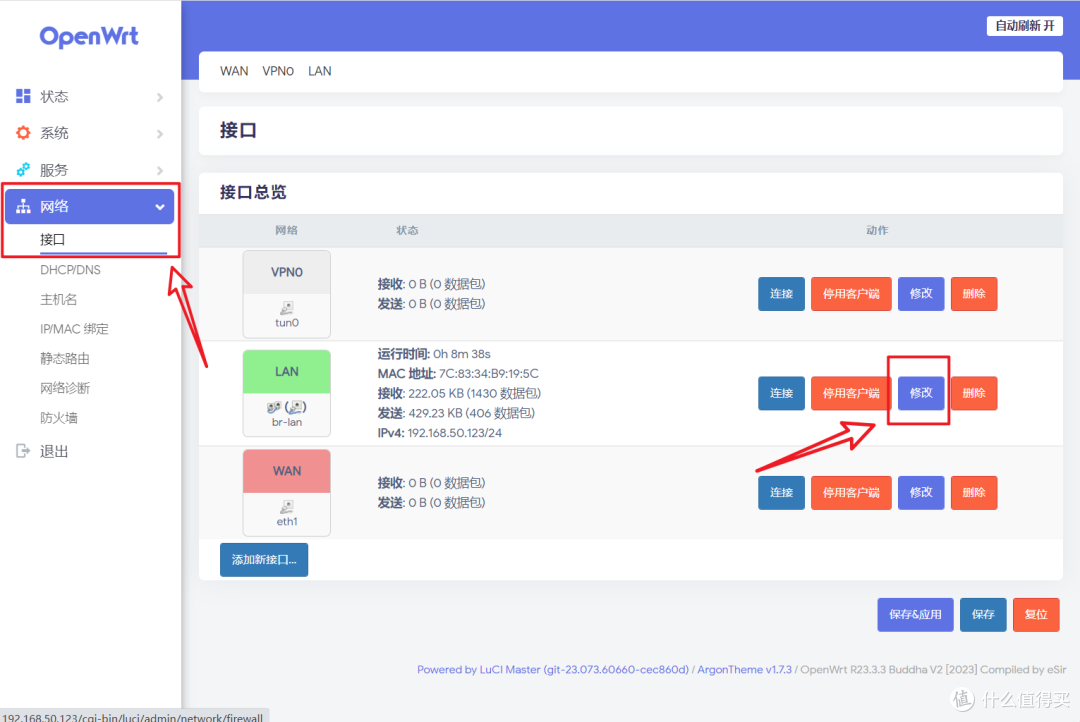Collapse the 网络 sidebar section
Viewport: 1080px width, 722px height.
point(159,205)
